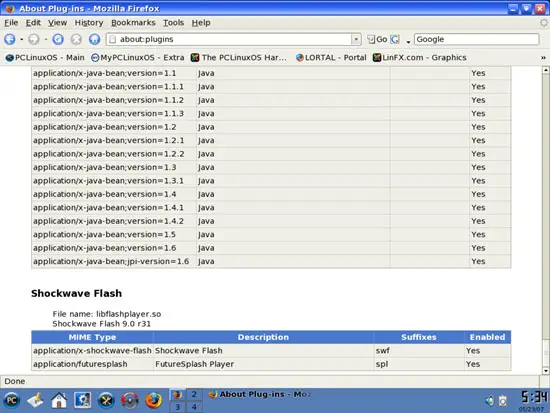The image size is (550, 413).
Task: Click the spl suffix cell
Action: (419, 364)
